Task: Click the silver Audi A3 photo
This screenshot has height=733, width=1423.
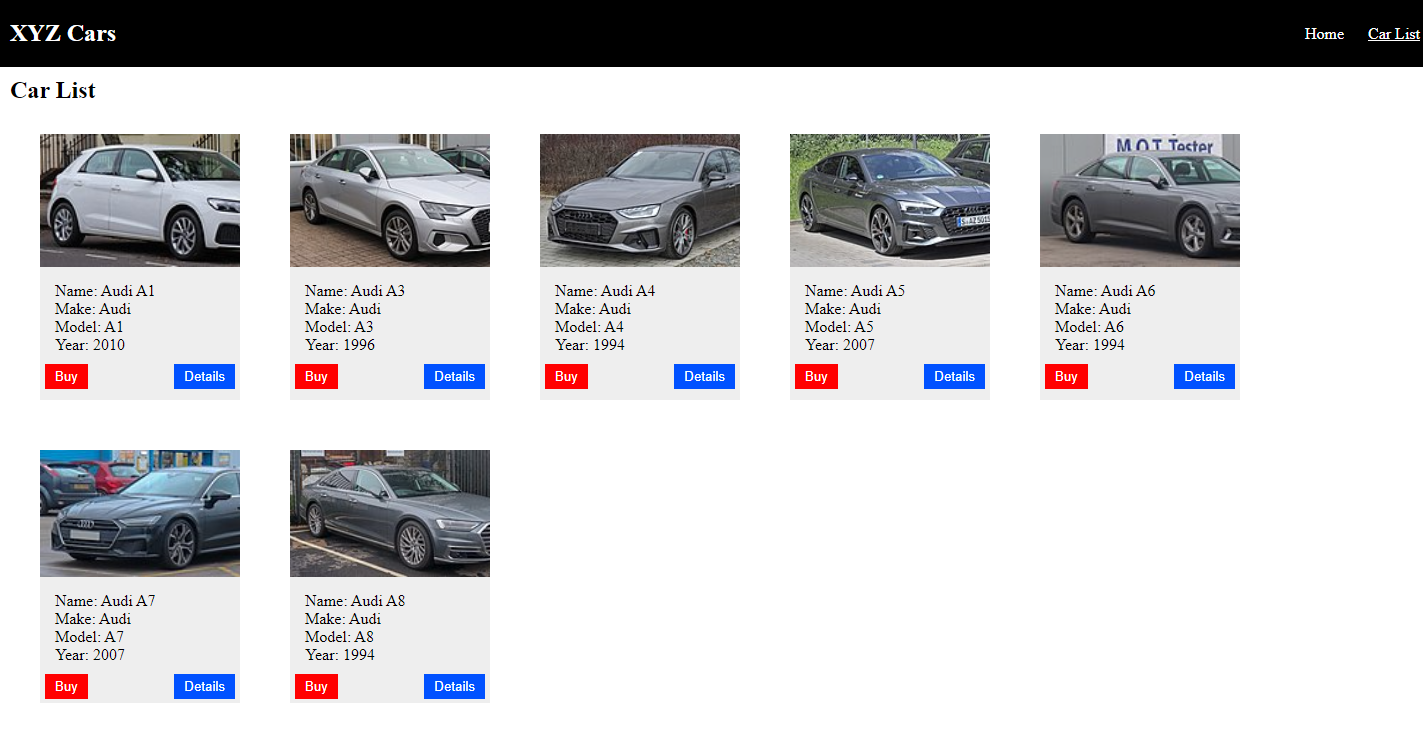Action: 390,200
